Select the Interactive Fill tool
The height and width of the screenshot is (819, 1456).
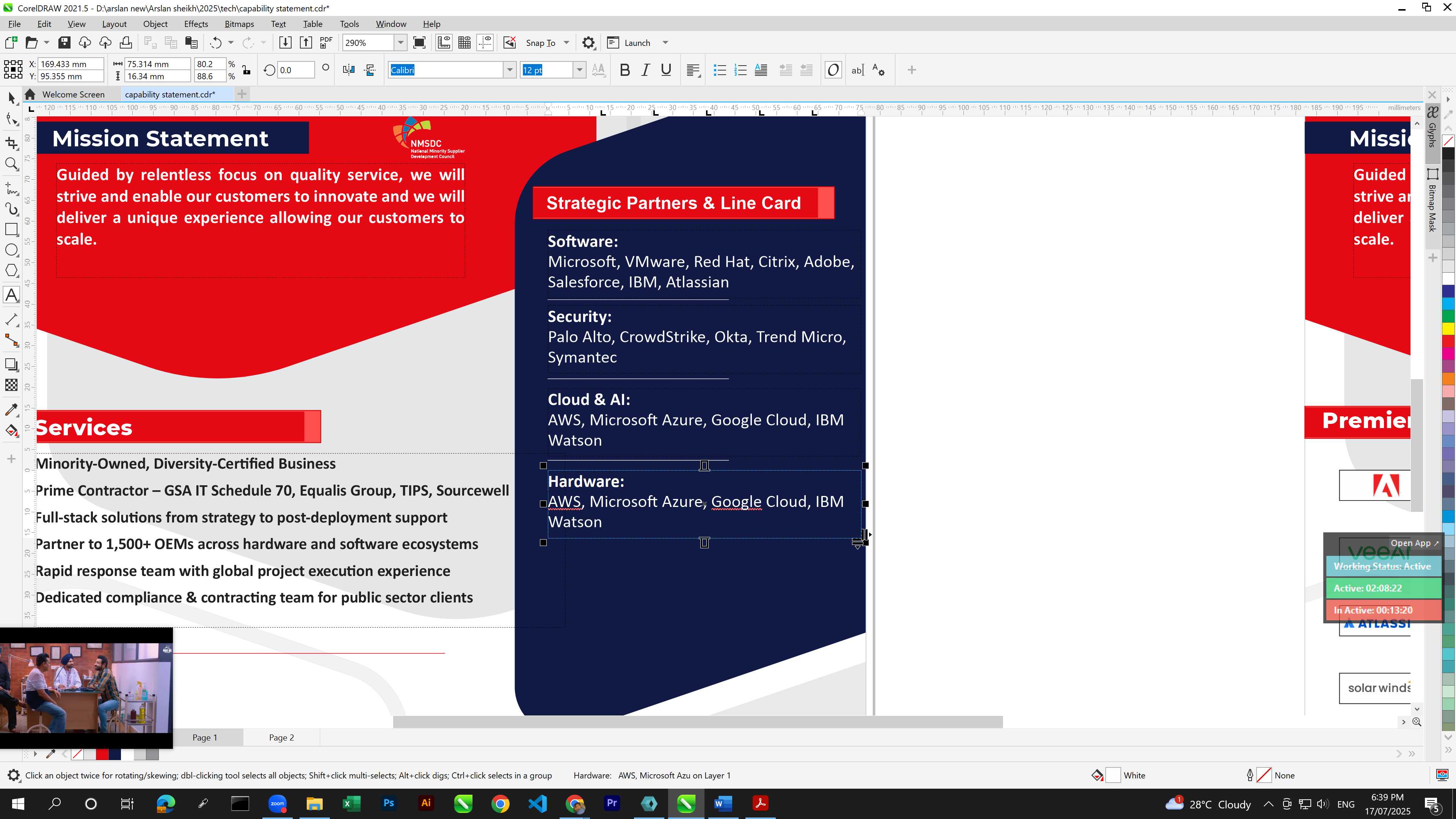11,431
